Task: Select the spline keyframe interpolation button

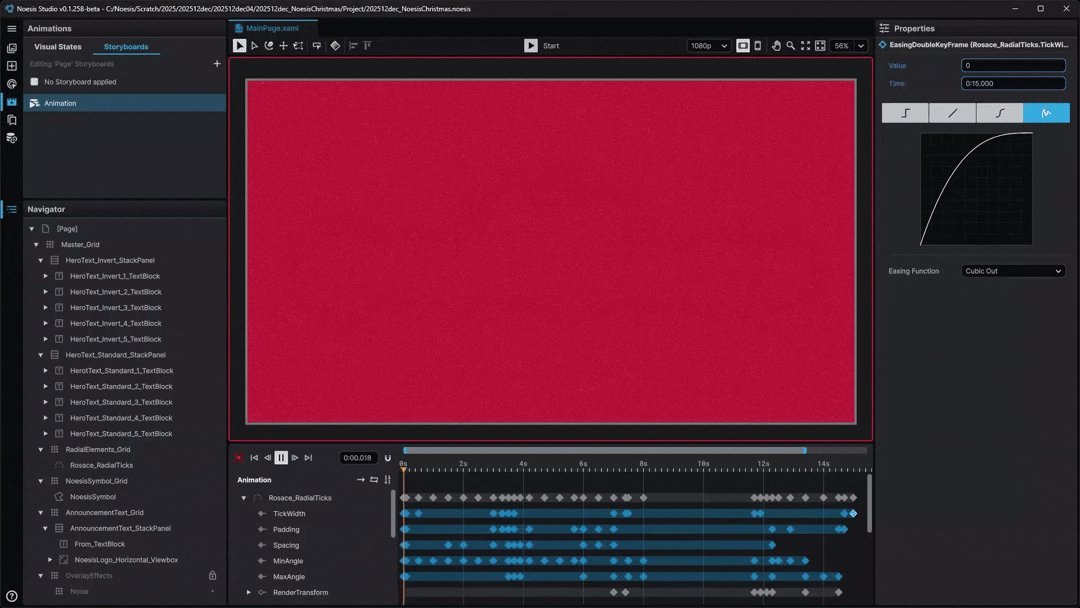Action: click(x=999, y=113)
